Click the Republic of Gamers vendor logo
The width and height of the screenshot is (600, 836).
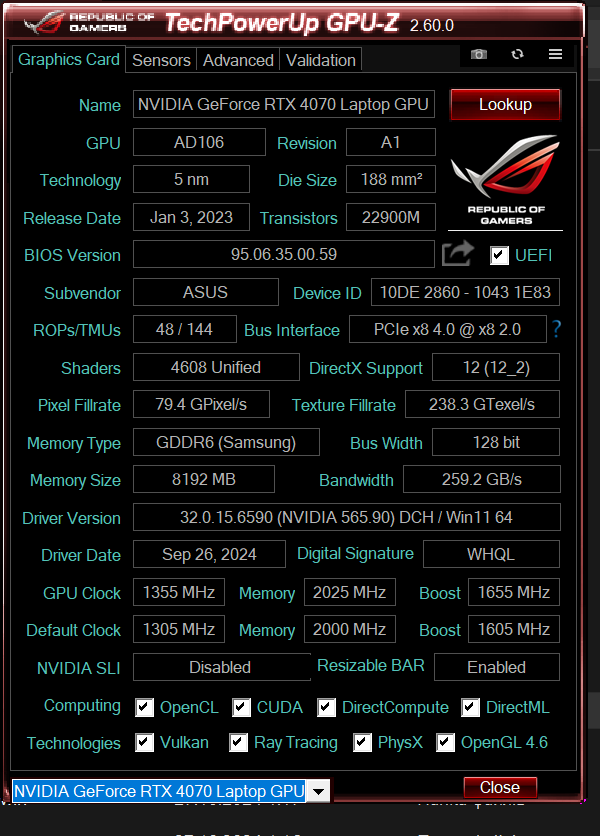505,180
